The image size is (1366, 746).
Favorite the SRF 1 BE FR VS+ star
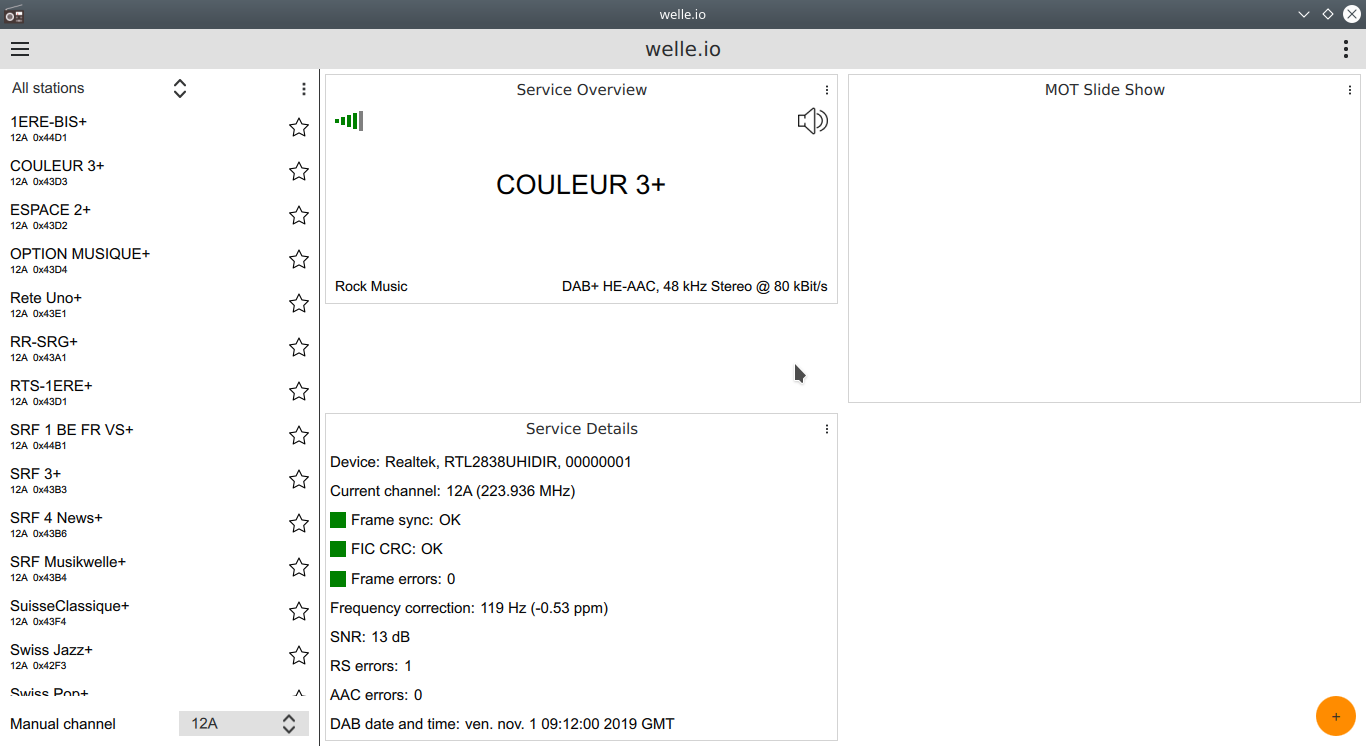coord(299,435)
